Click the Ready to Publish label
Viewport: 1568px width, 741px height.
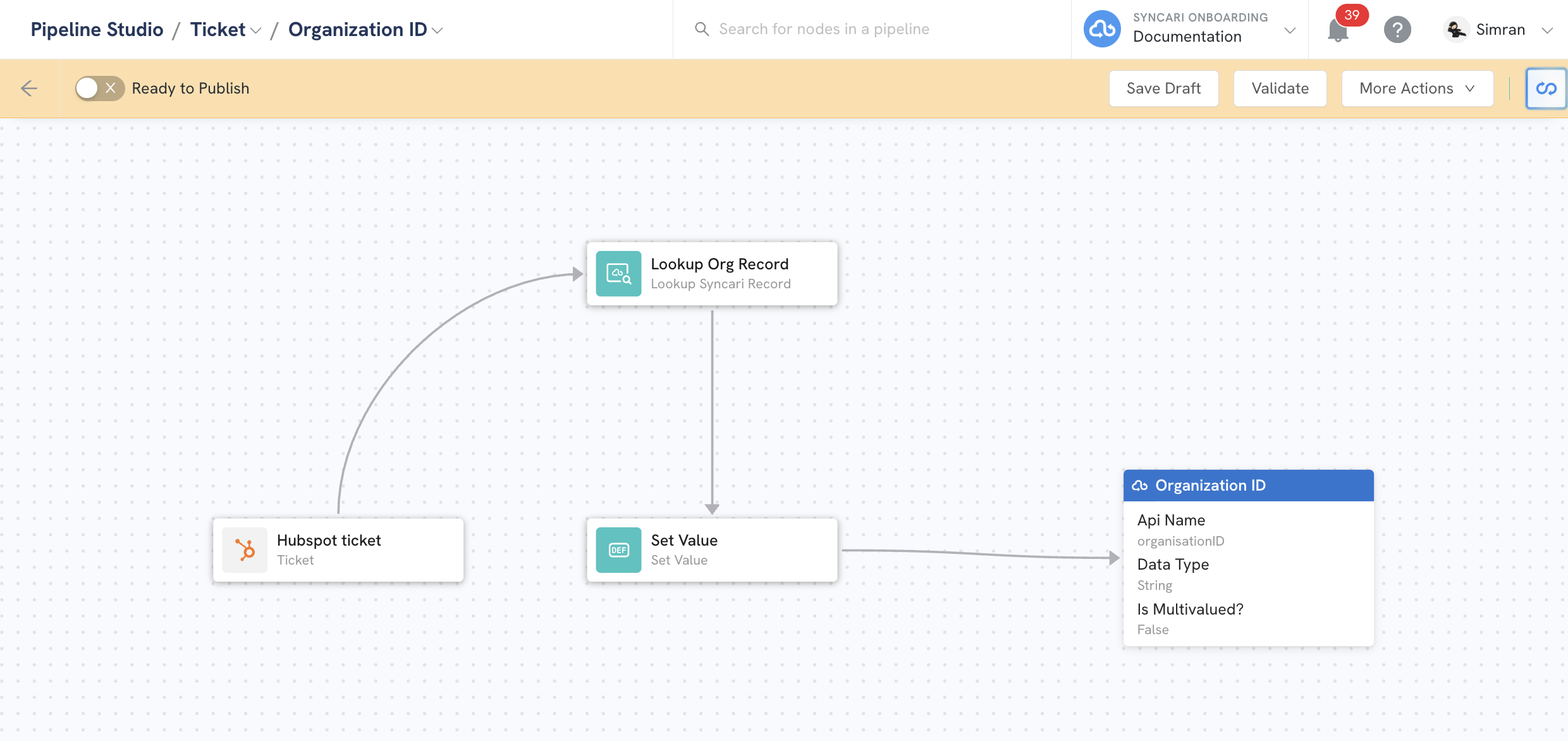[190, 89]
